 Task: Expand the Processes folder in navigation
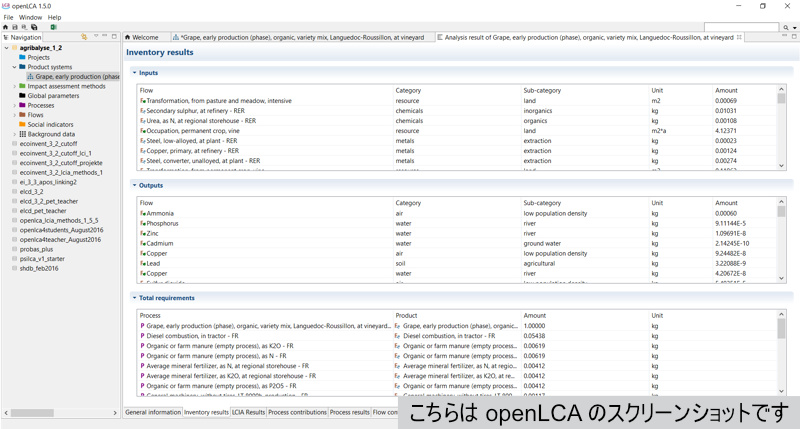click(x=14, y=105)
